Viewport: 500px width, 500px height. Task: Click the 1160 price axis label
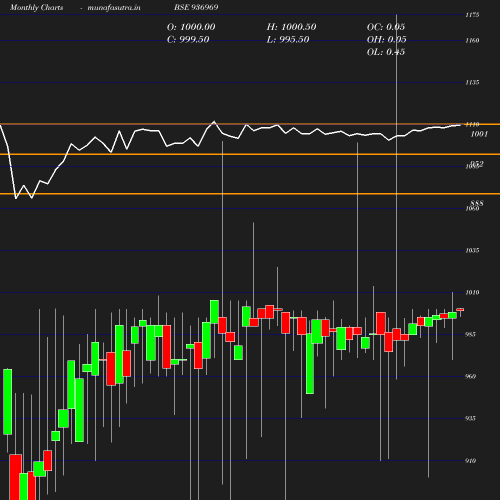(472, 40)
